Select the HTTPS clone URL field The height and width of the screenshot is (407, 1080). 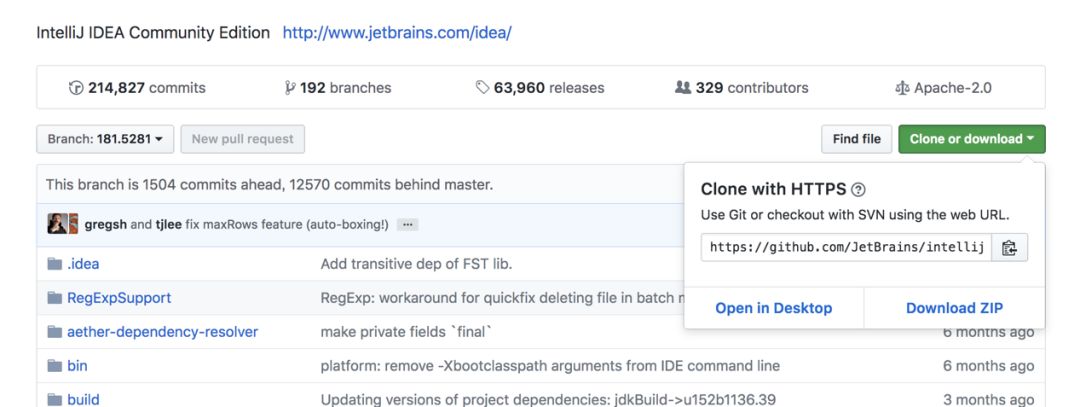tap(846, 248)
